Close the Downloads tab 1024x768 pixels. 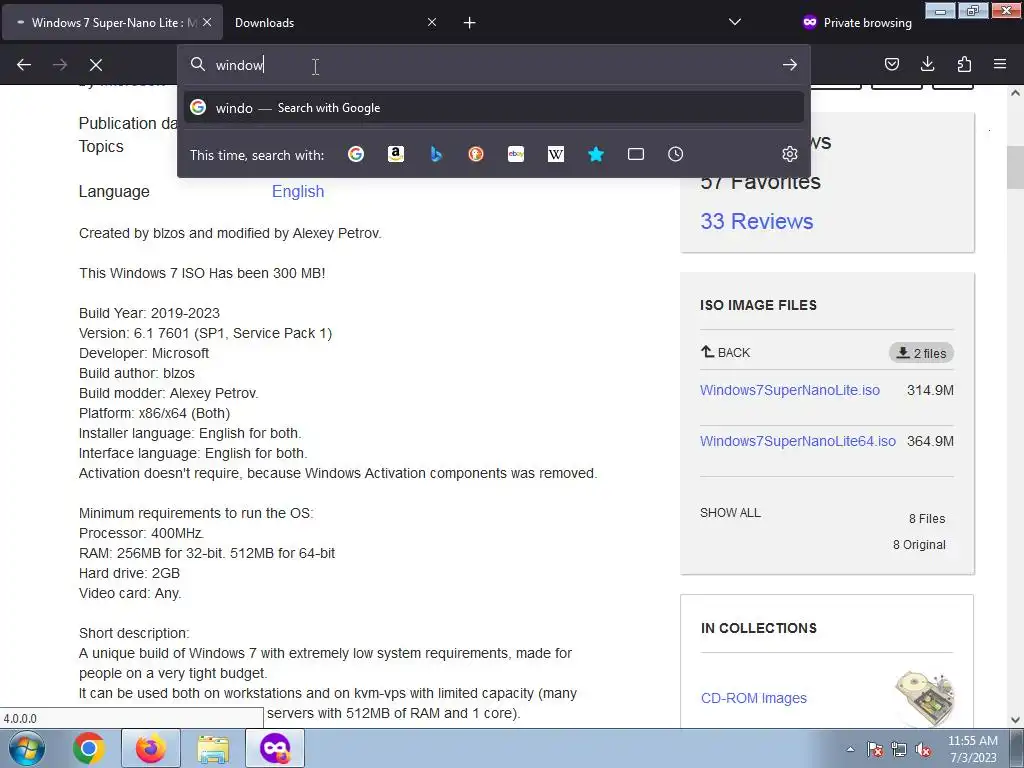tap(432, 22)
